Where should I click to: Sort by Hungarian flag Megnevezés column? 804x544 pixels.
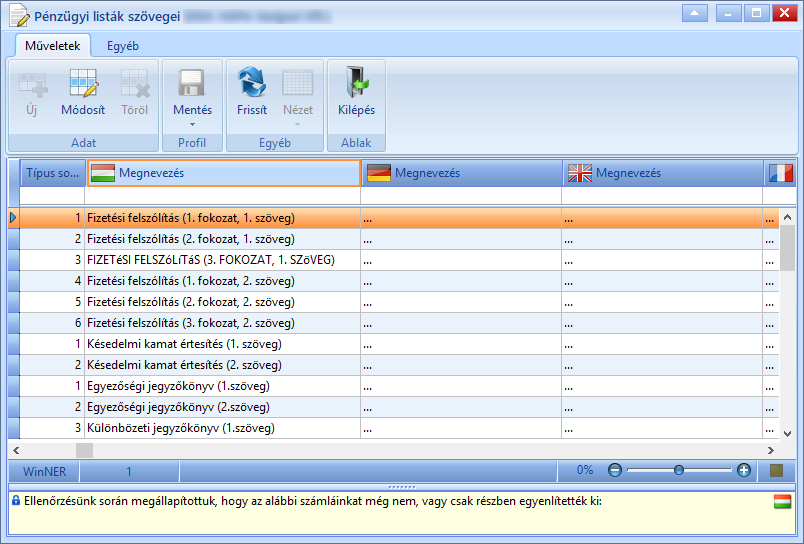(x=224, y=173)
